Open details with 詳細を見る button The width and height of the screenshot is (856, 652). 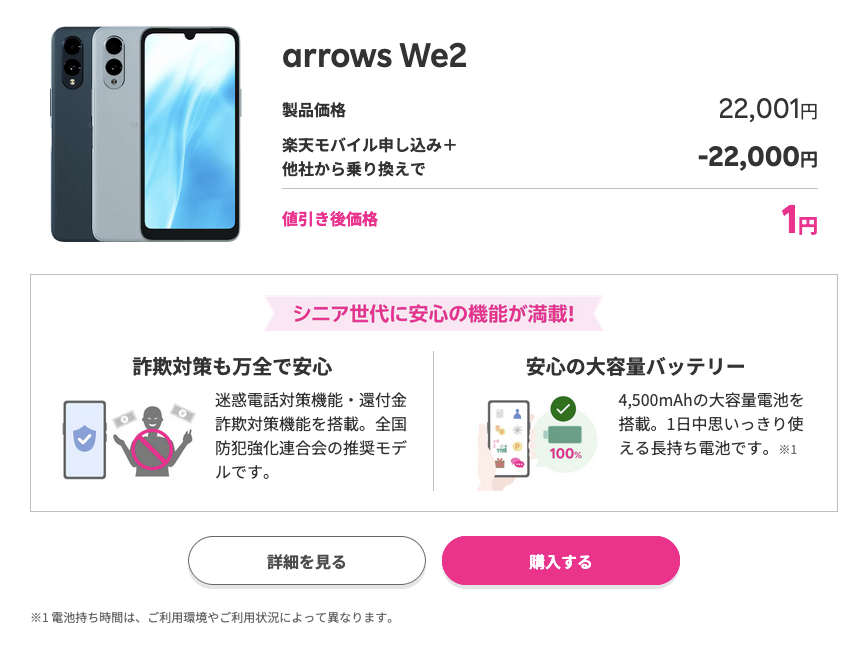[x=307, y=561]
